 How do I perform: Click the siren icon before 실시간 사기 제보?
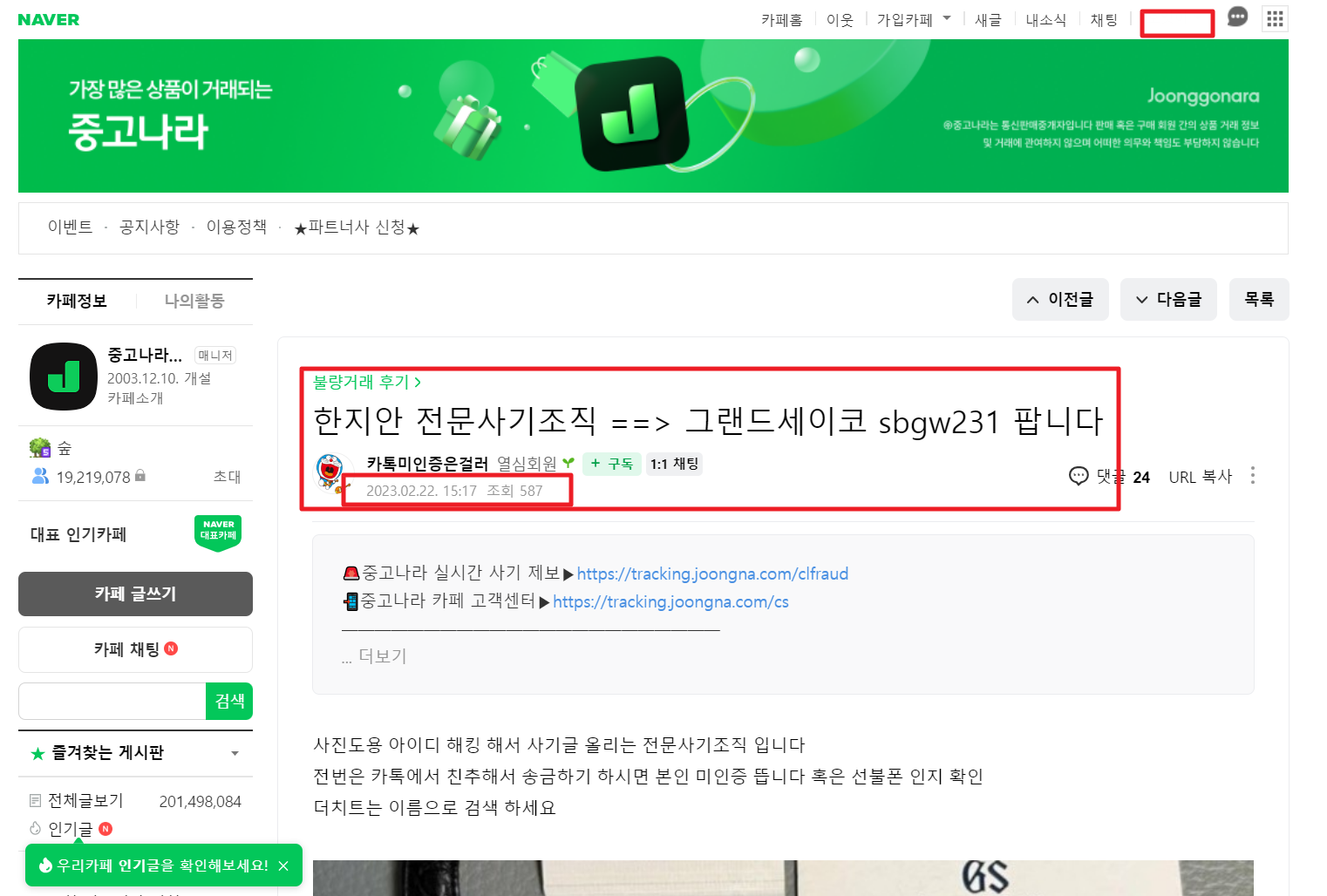point(351,573)
